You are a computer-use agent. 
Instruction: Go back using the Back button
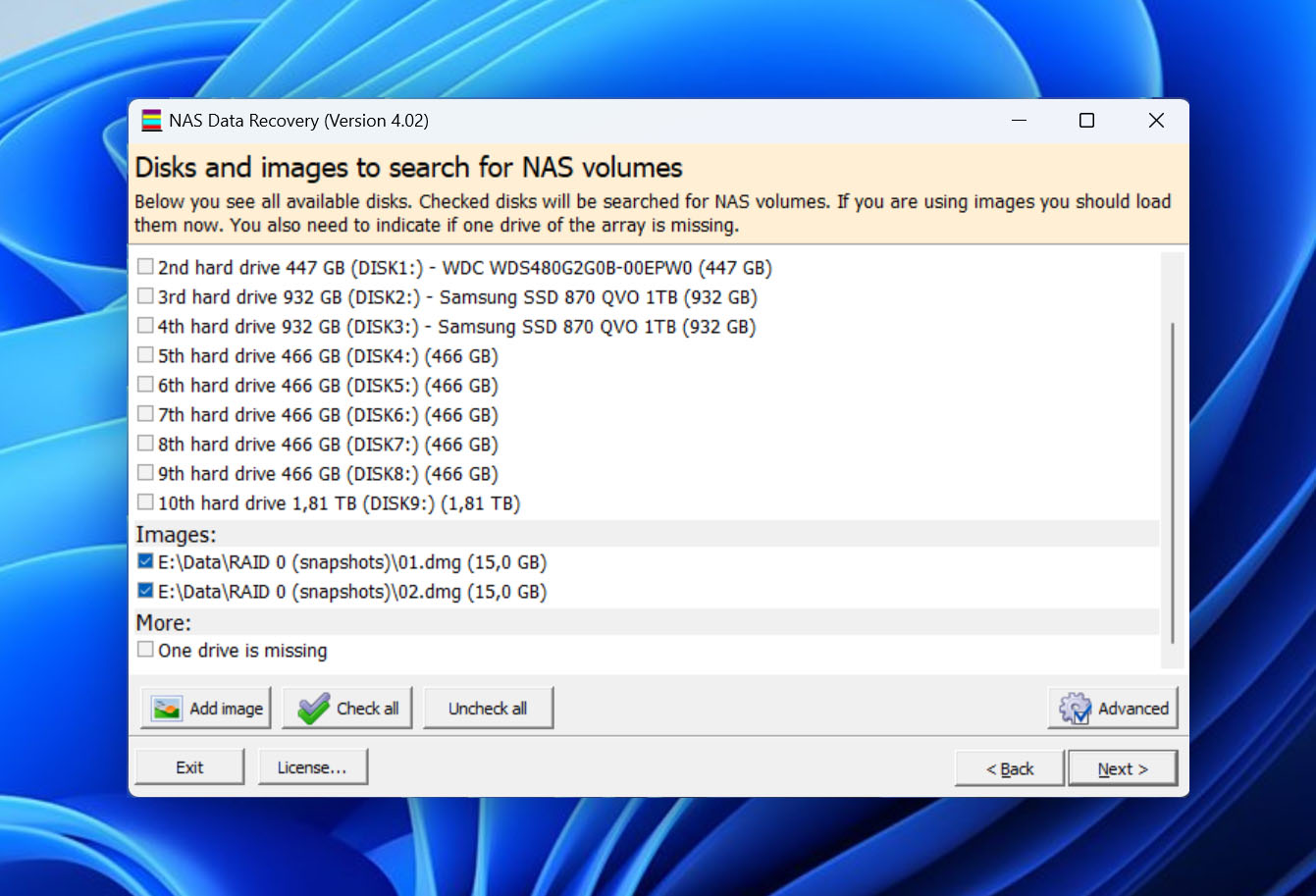[1009, 767]
